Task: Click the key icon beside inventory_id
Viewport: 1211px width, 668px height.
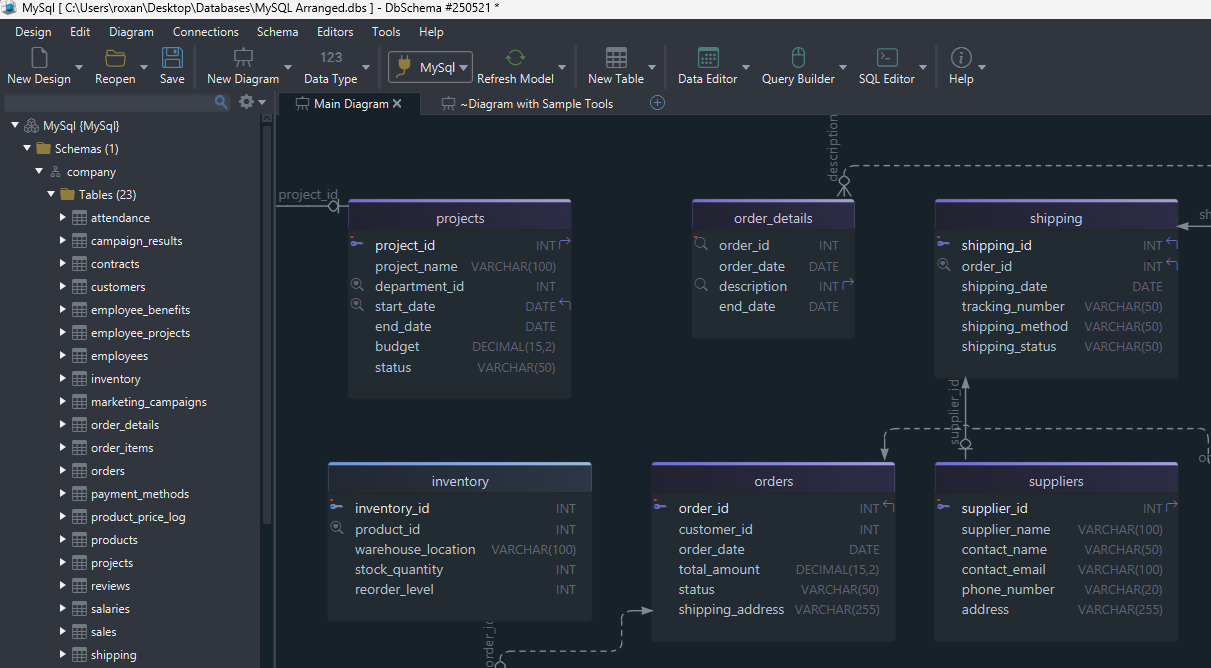Action: coord(337,507)
